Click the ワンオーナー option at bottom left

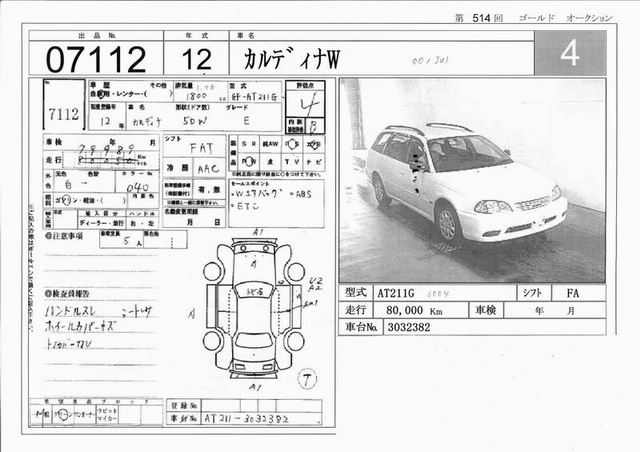tap(84, 415)
